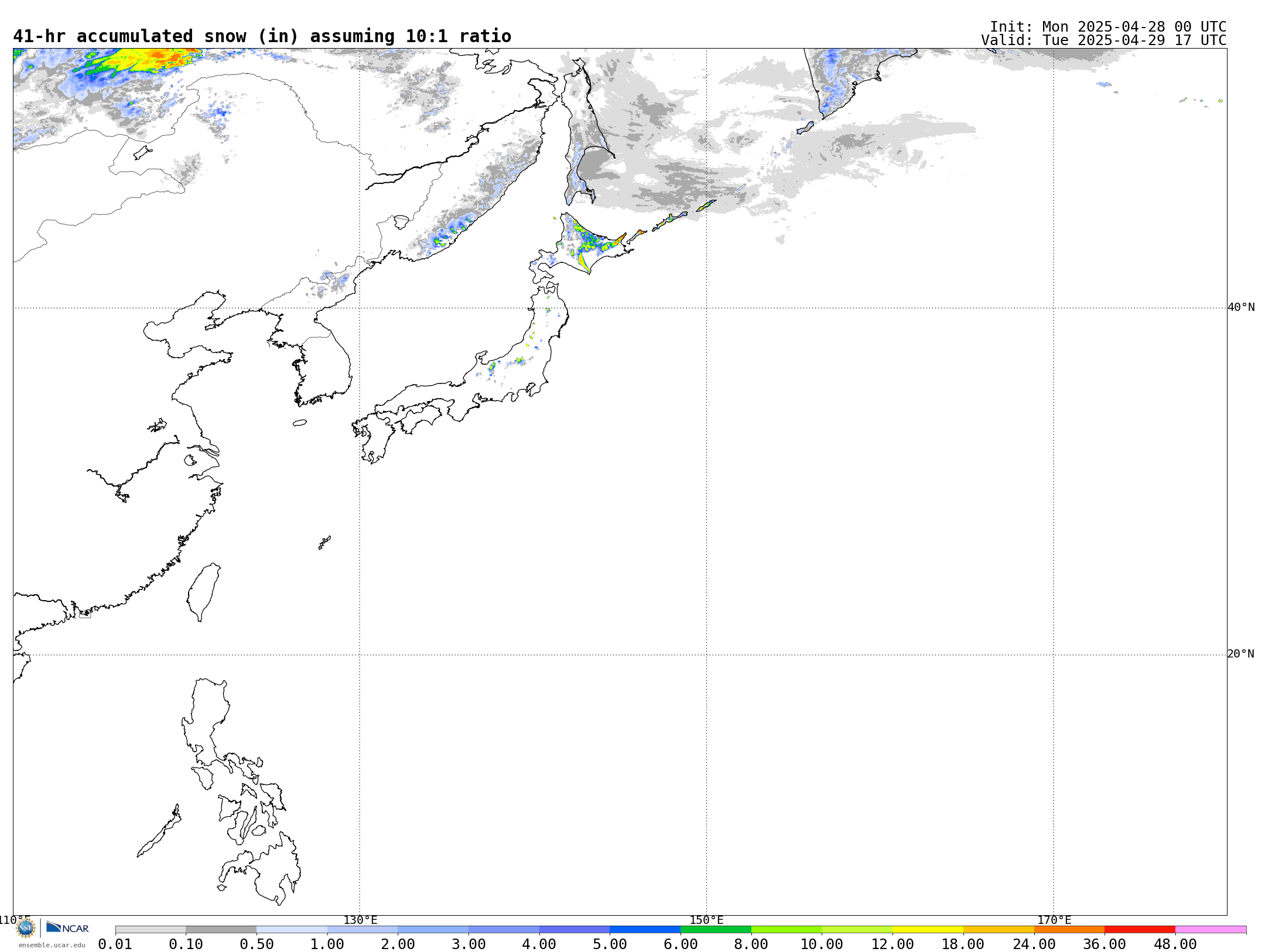The image size is (1265, 952).
Task: Select the 'Init: Mon 2025-04-28 00 UTC' text
Action: 1108,27
